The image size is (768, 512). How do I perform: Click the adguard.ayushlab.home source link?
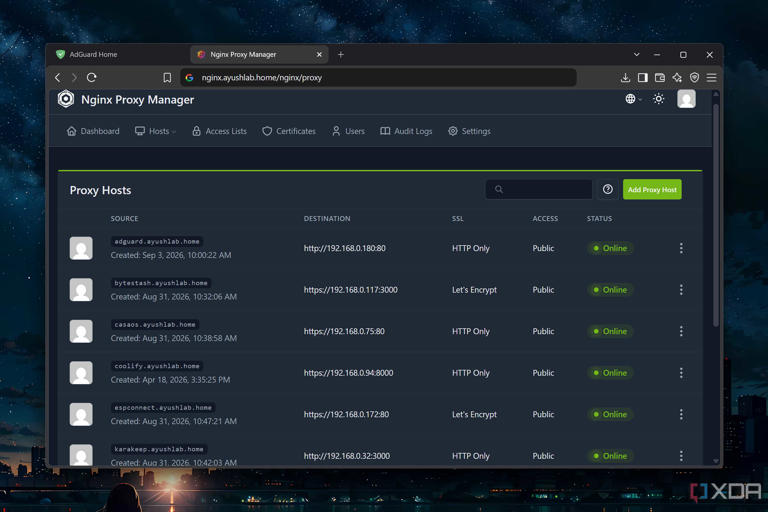click(x=157, y=241)
